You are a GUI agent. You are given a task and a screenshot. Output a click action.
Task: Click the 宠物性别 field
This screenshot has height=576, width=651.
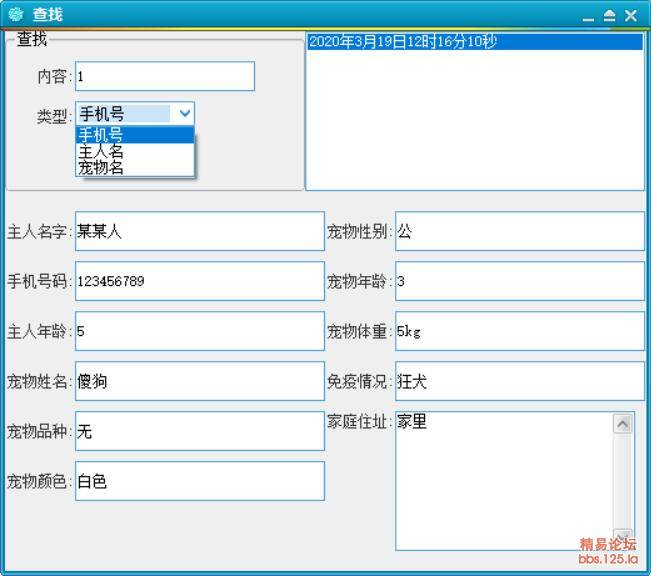coord(520,231)
